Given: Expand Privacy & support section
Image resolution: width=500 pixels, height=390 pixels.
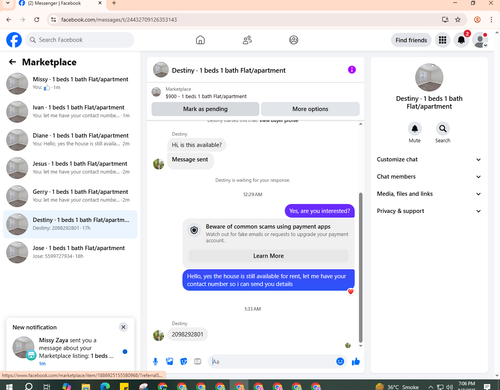Looking at the screenshot, I should pyautogui.click(x=429, y=211).
